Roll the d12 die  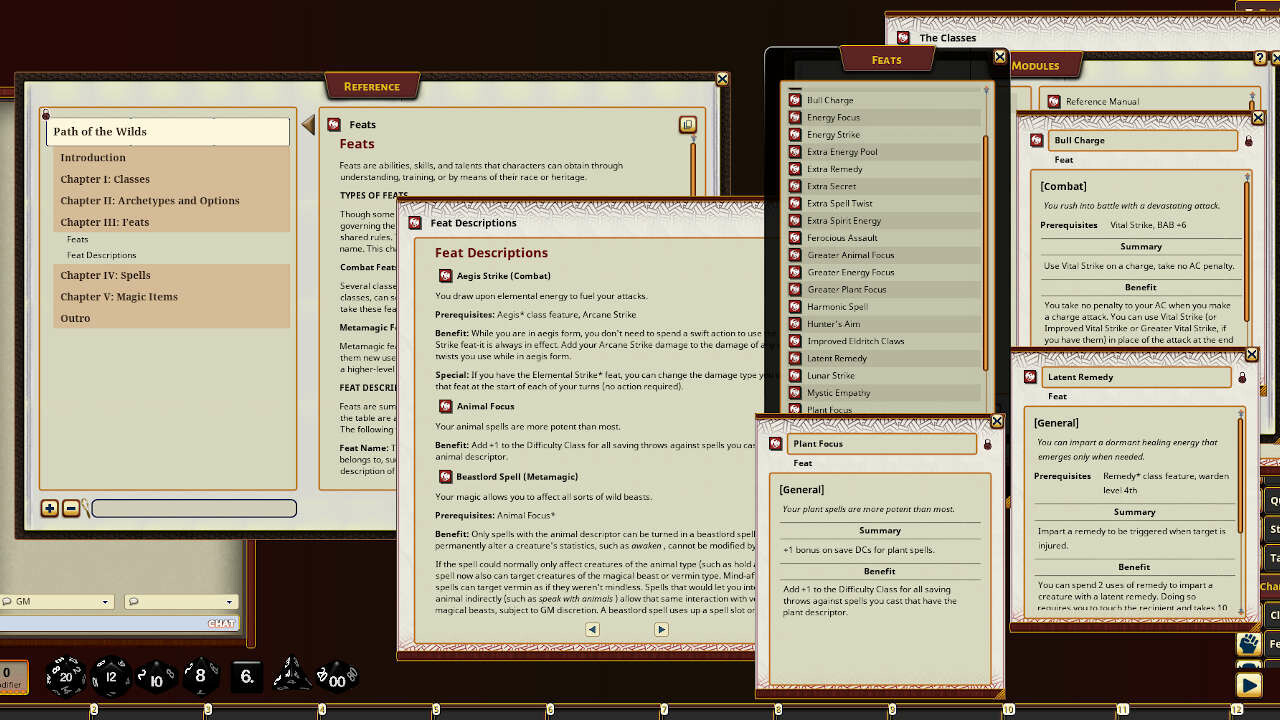click(110, 676)
